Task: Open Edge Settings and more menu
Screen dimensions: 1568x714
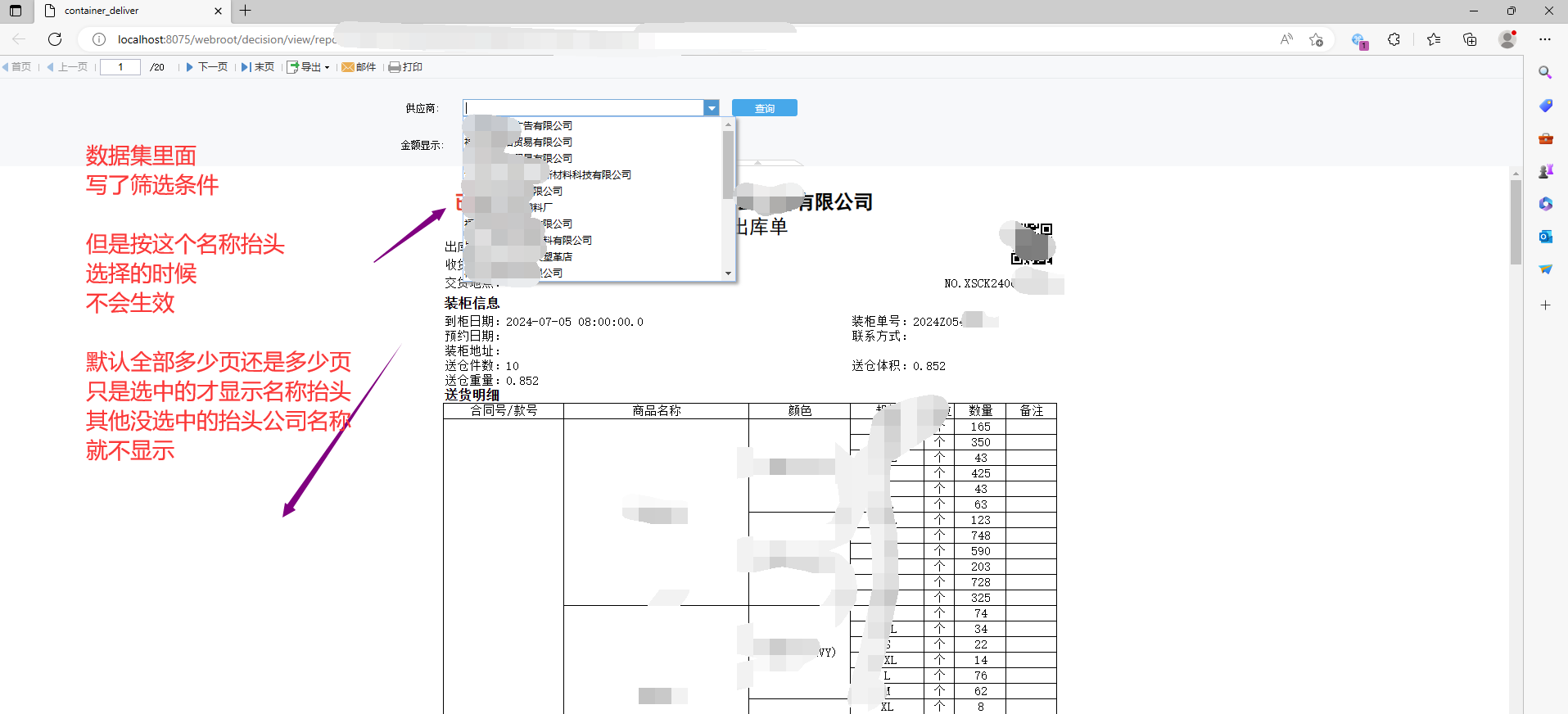Action: click(1544, 39)
